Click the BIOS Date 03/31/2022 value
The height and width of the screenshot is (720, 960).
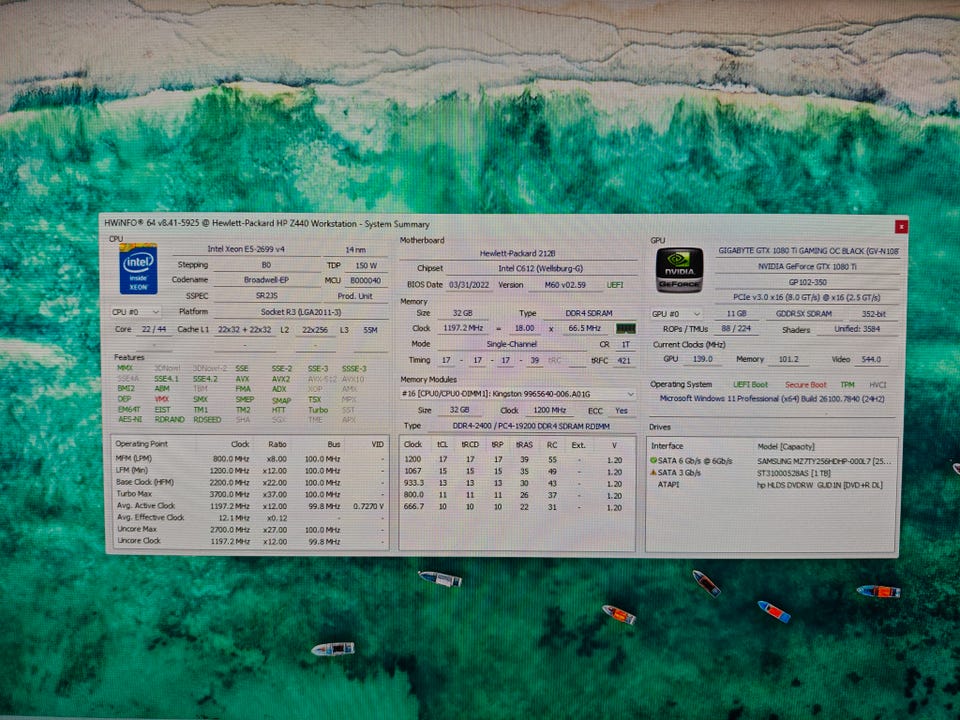coord(469,285)
